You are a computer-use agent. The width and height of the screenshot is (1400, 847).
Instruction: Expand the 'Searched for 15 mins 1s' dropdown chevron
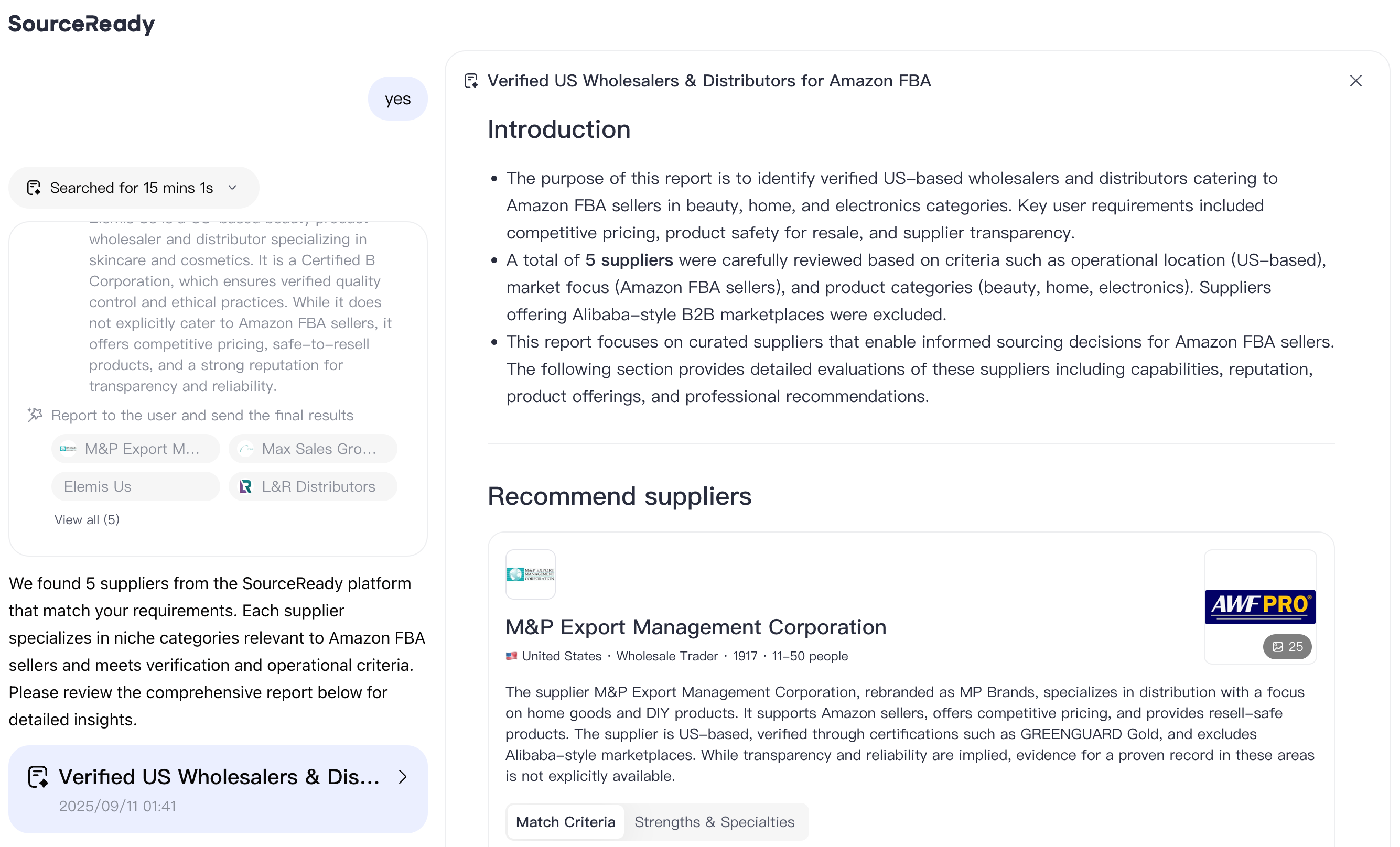point(232,188)
